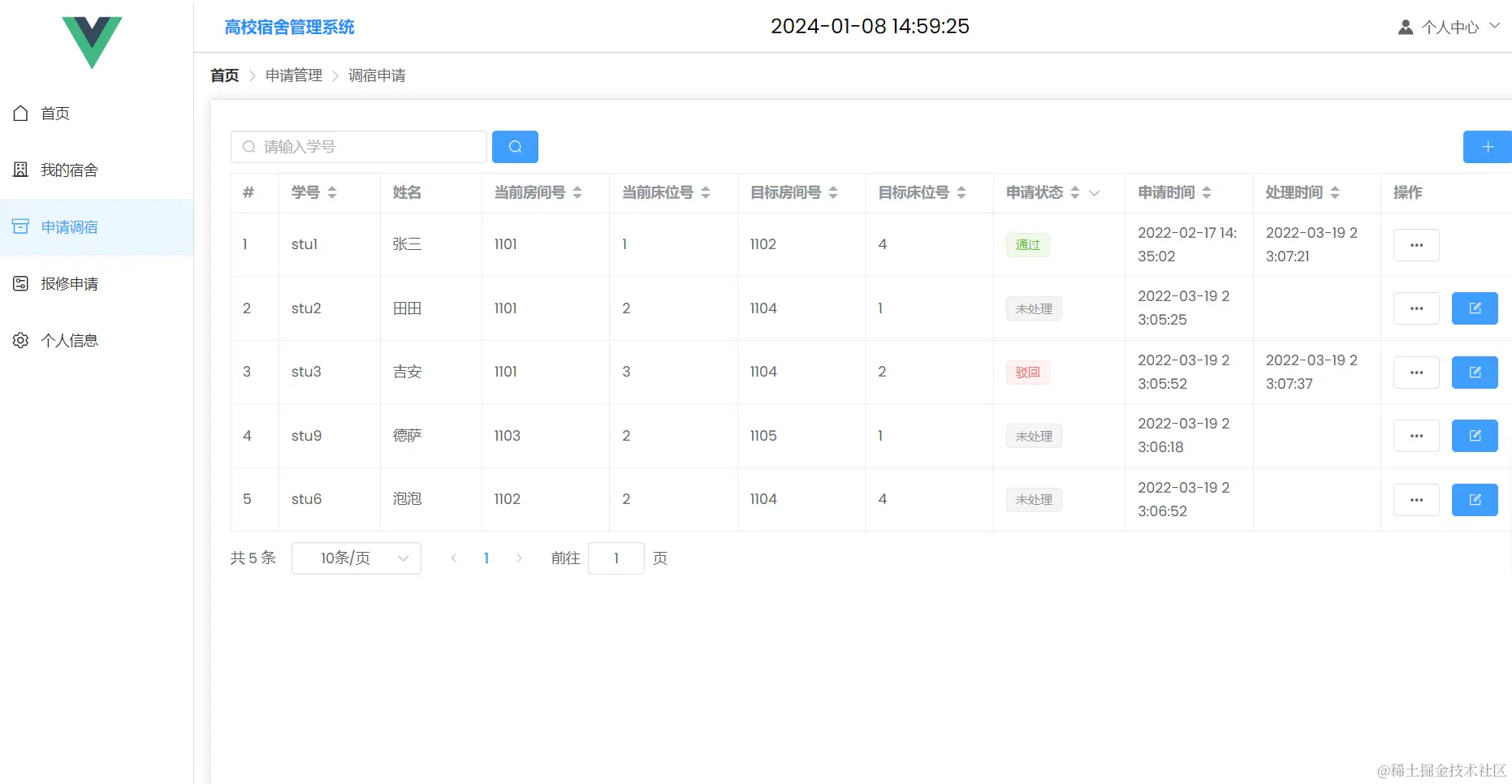Image resolution: width=1512 pixels, height=784 pixels.
Task: Click the name 吉安 in the table
Action: click(408, 372)
